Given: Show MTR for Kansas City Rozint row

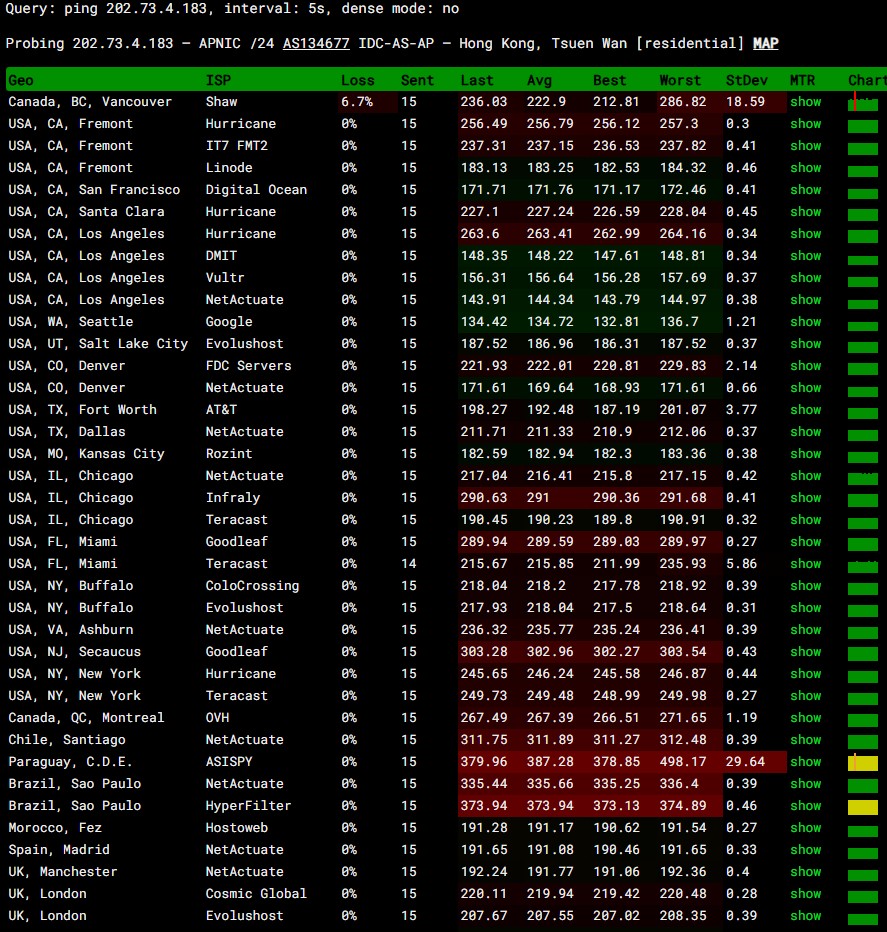Looking at the screenshot, I should 806,454.
